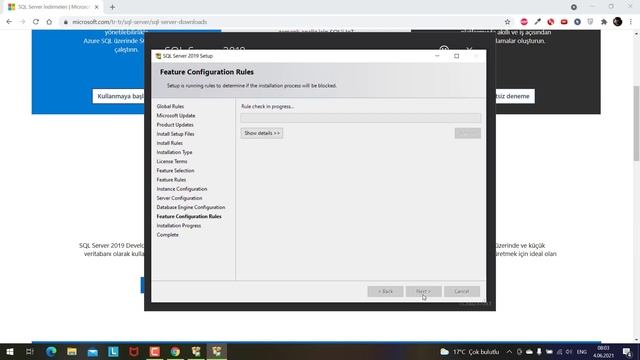Open Chrome's three-dot menu
Image resolution: width=640 pixels, height=360 pixels.
click(x=631, y=22)
